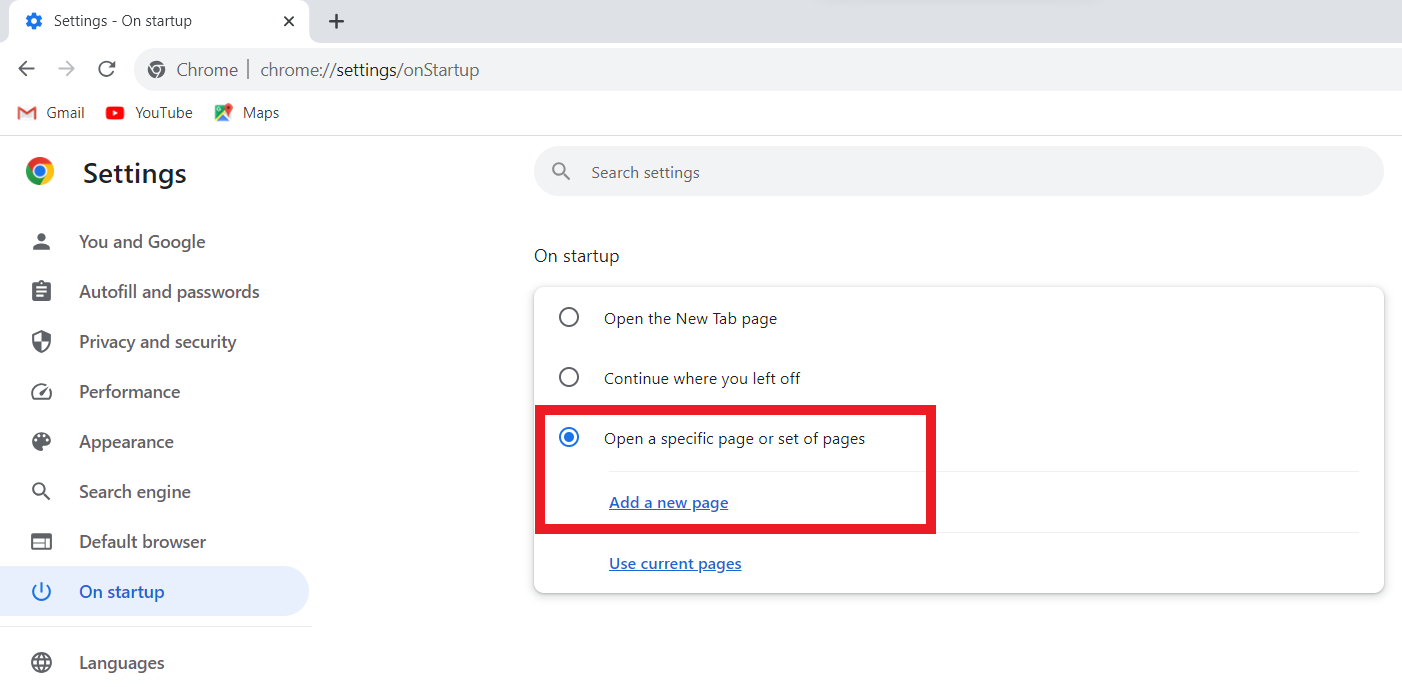Select Open a specific page or set of pages
The height and width of the screenshot is (687, 1402).
point(569,437)
